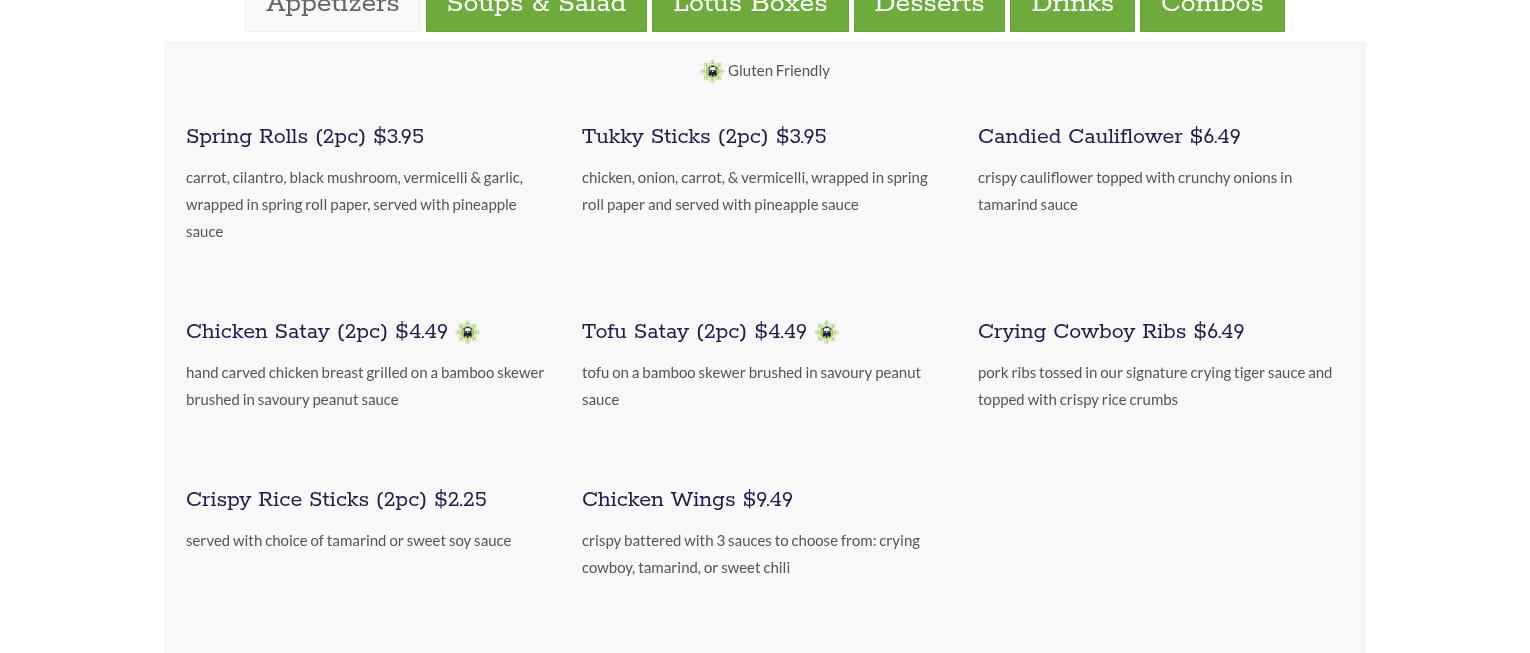Click the Crispy Rice Sticks (2pc) heading
Image resolution: width=1530 pixels, height=653 pixels.
pos(336,500)
